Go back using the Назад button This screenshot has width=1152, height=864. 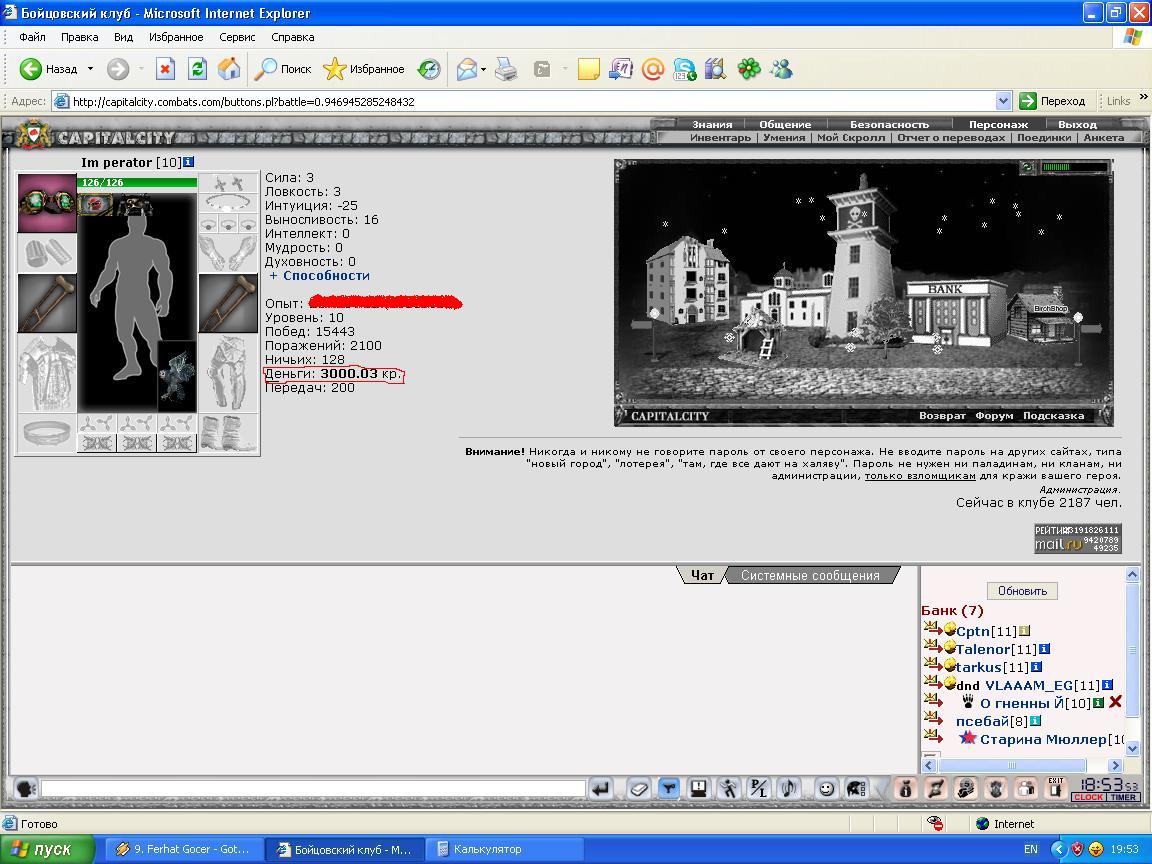[48, 69]
